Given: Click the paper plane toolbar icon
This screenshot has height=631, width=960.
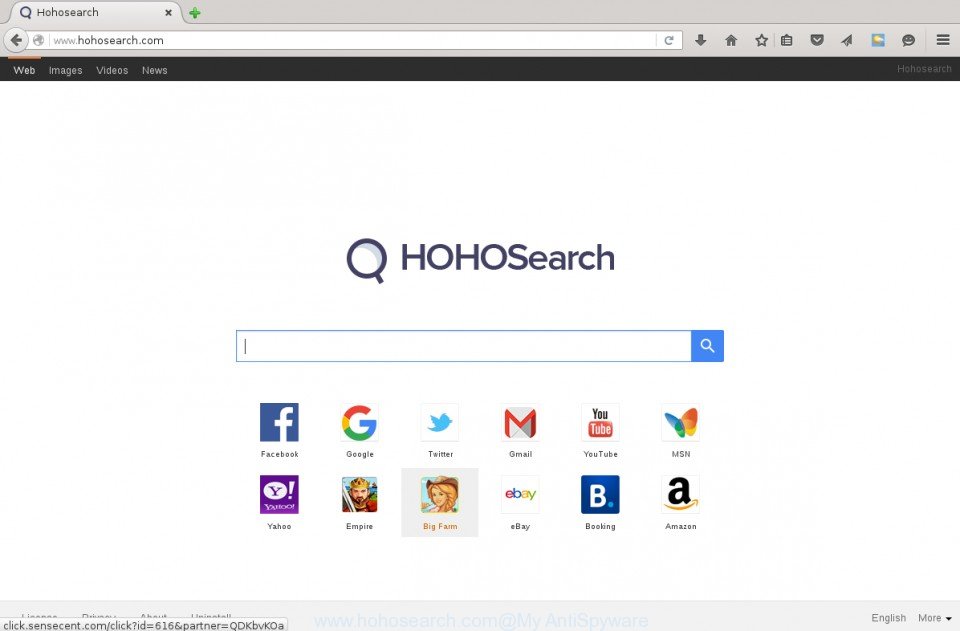Looking at the screenshot, I should (x=847, y=40).
